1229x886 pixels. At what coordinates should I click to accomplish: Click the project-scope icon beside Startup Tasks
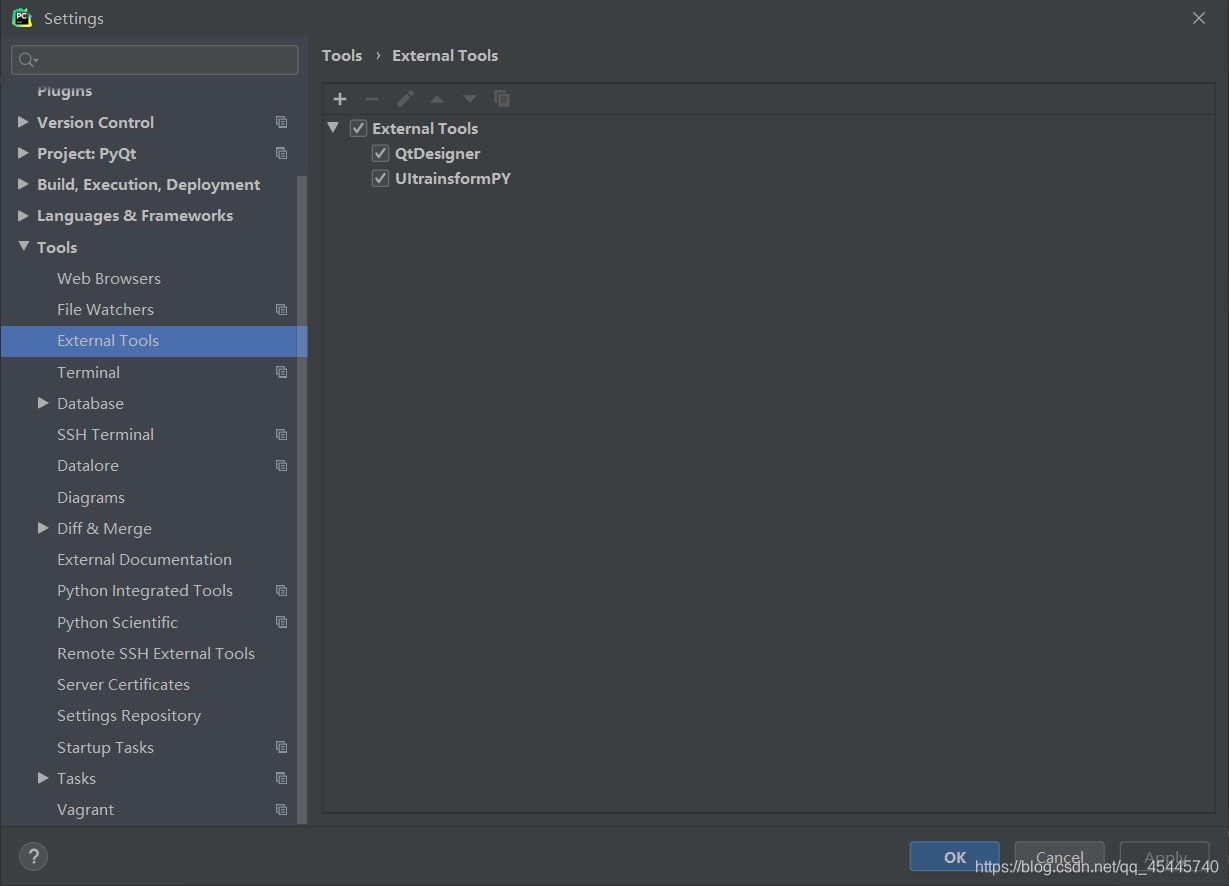coord(282,747)
